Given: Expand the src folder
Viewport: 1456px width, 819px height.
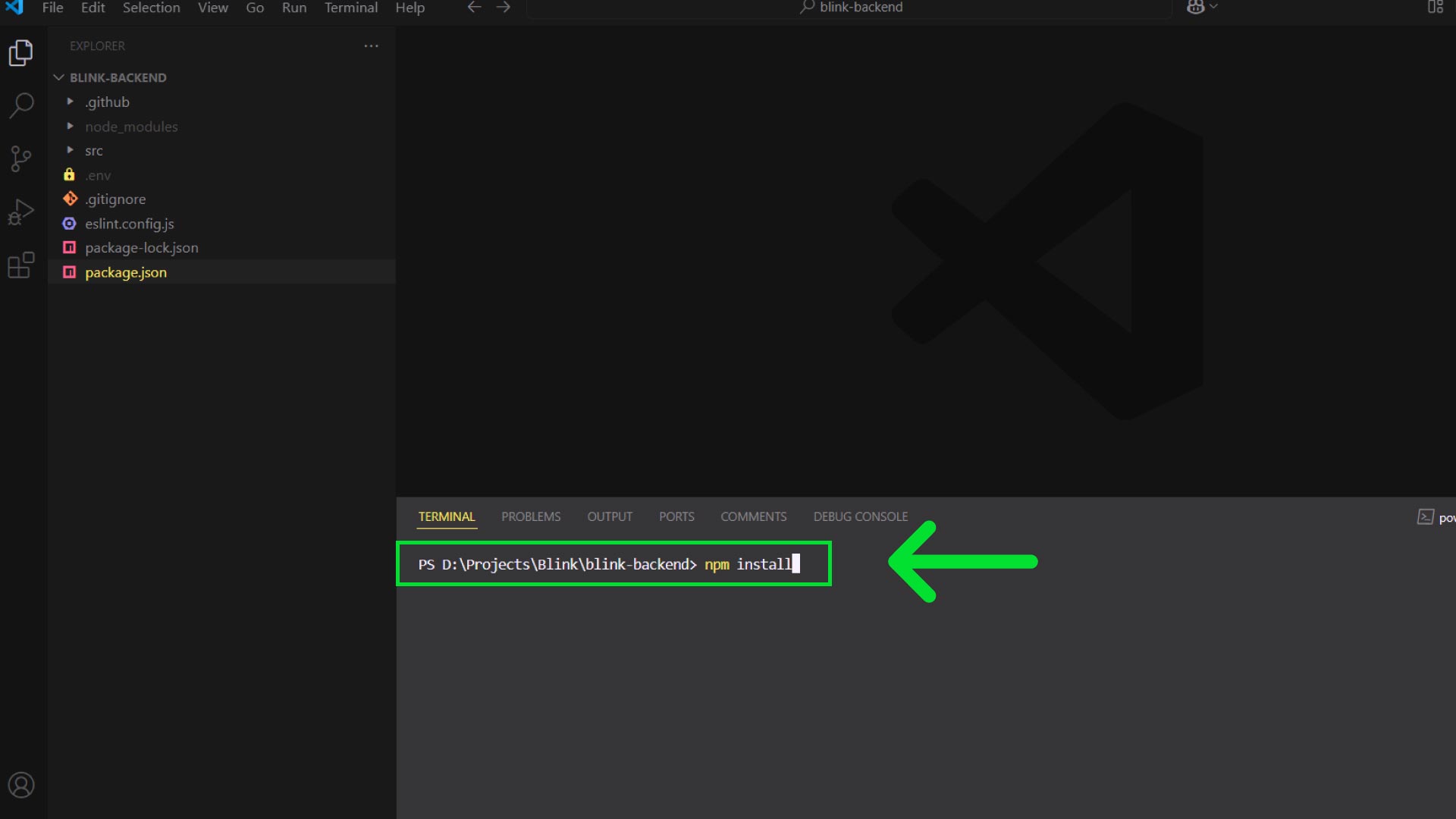Looking at the screenshot, I should [x=94, y=151].
